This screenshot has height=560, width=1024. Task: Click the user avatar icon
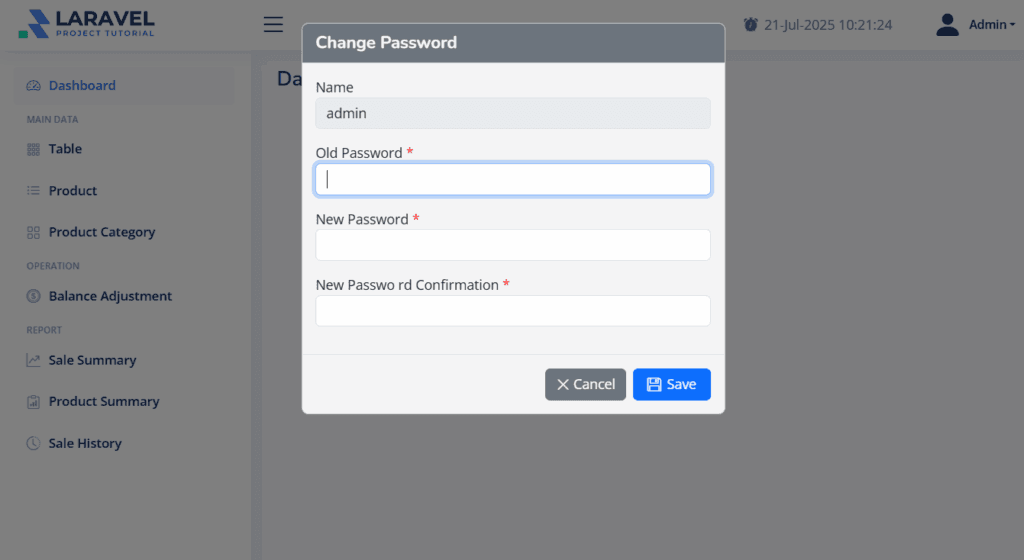[x=947, y=25]
